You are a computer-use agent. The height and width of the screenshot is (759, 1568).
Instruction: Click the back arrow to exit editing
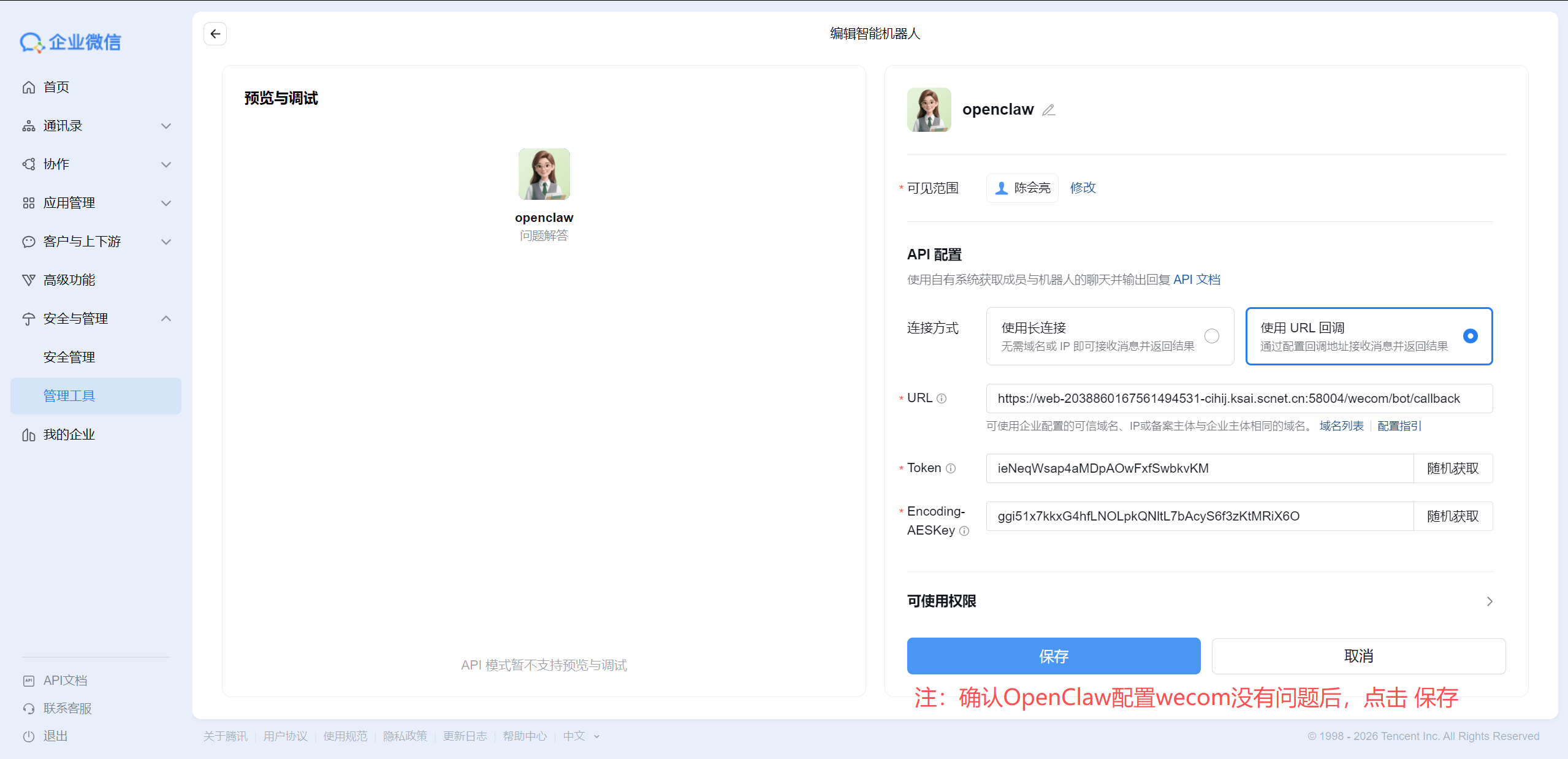tap(215, 33)
